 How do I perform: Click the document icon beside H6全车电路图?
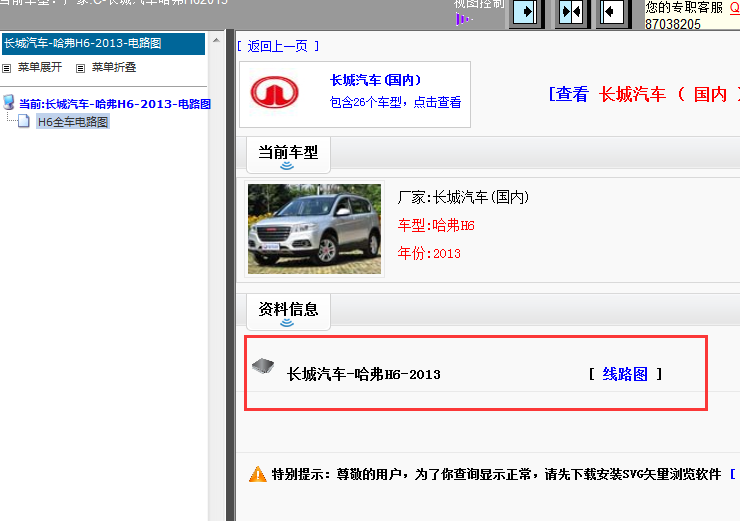tap(24, 121)
